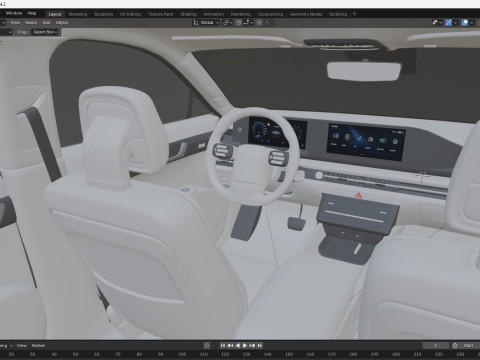Toggle auto keying record button

point(207,346)
